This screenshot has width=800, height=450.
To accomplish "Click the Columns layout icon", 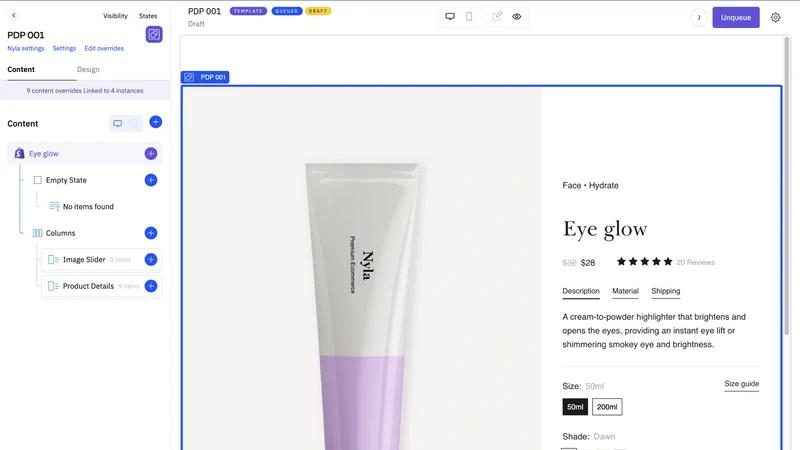I will [37, 233].
